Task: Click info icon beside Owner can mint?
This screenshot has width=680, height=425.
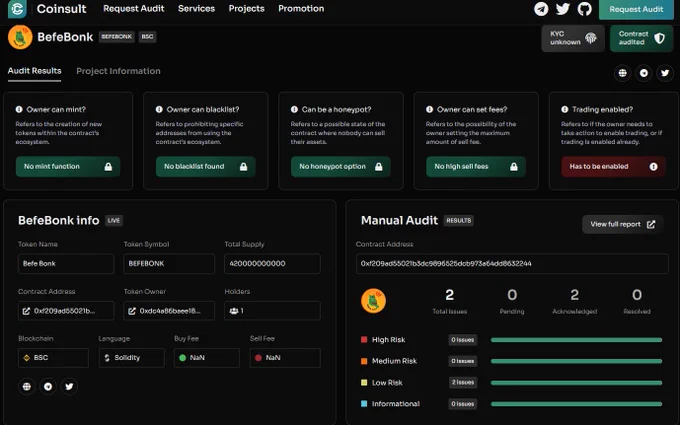Action: pyautogui.click(x=19, y=109)
